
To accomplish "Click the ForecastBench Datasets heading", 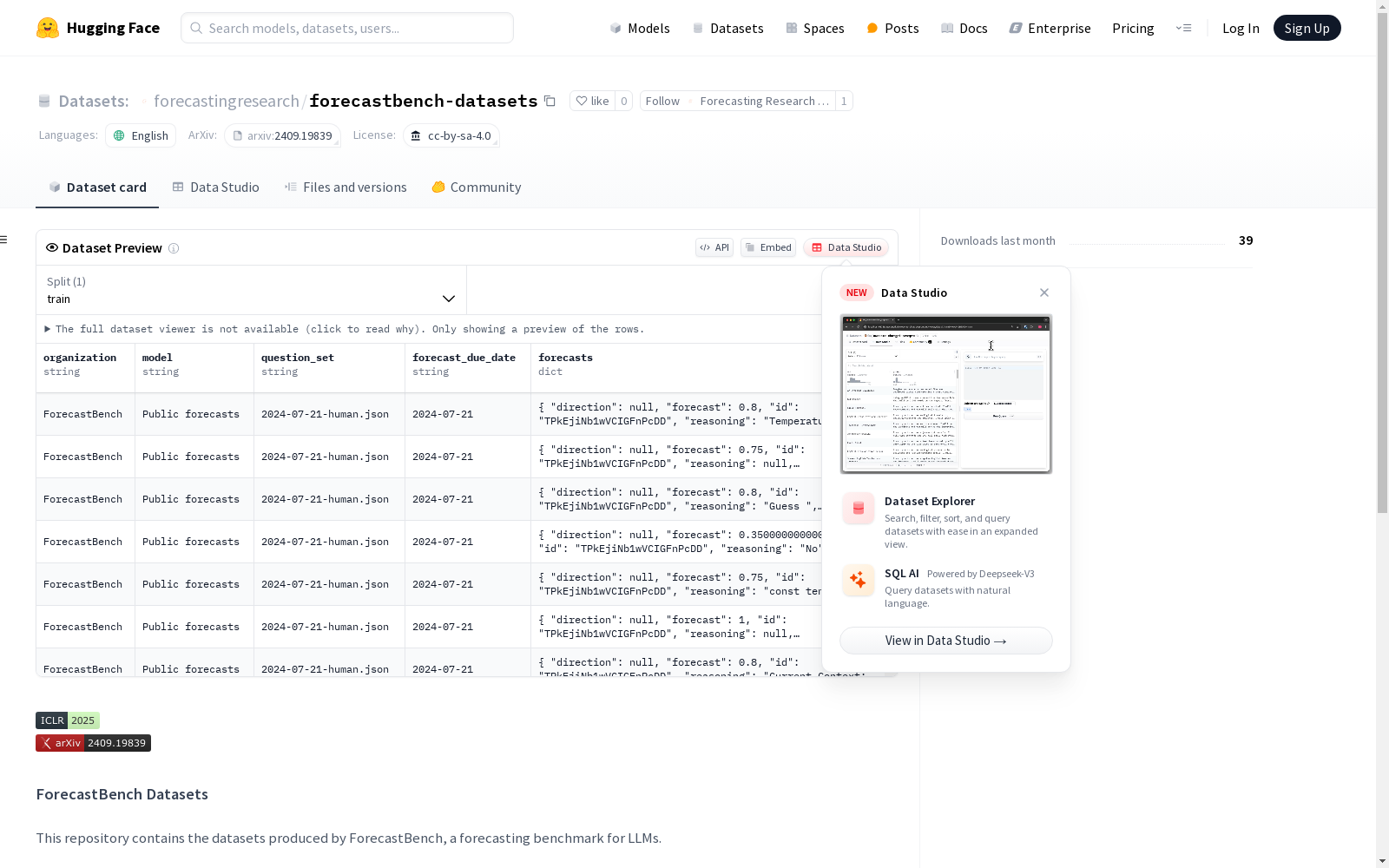I will pyautogui.click(x=122, y=794).
